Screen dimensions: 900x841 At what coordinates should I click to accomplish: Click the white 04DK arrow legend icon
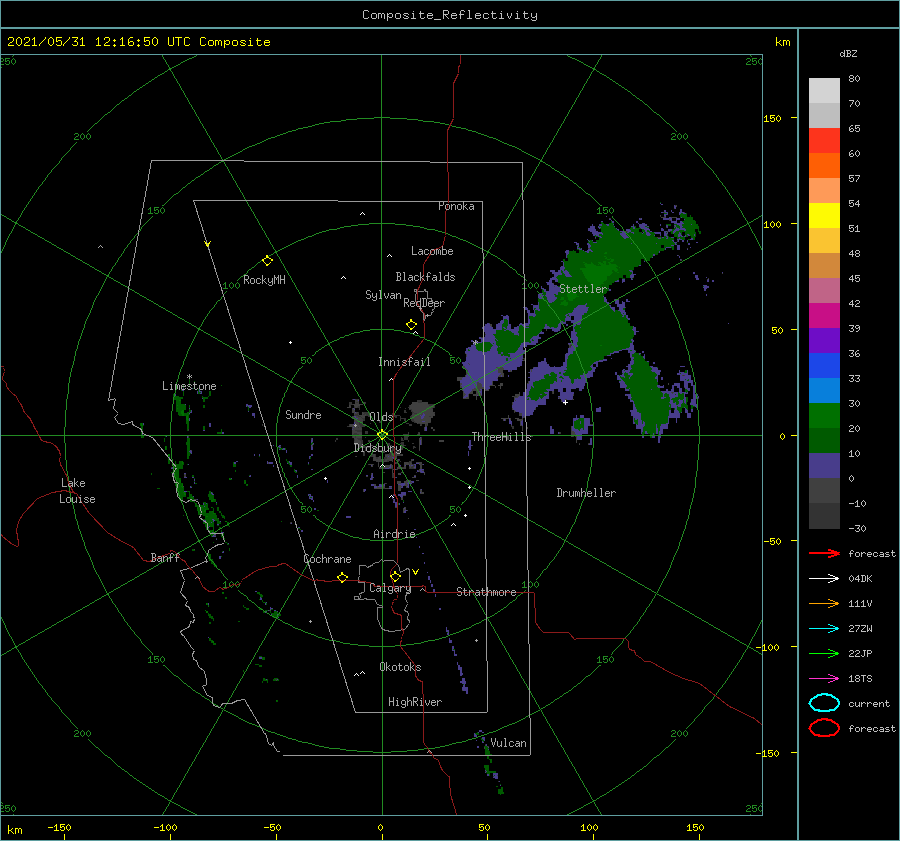tap(824, 579)
